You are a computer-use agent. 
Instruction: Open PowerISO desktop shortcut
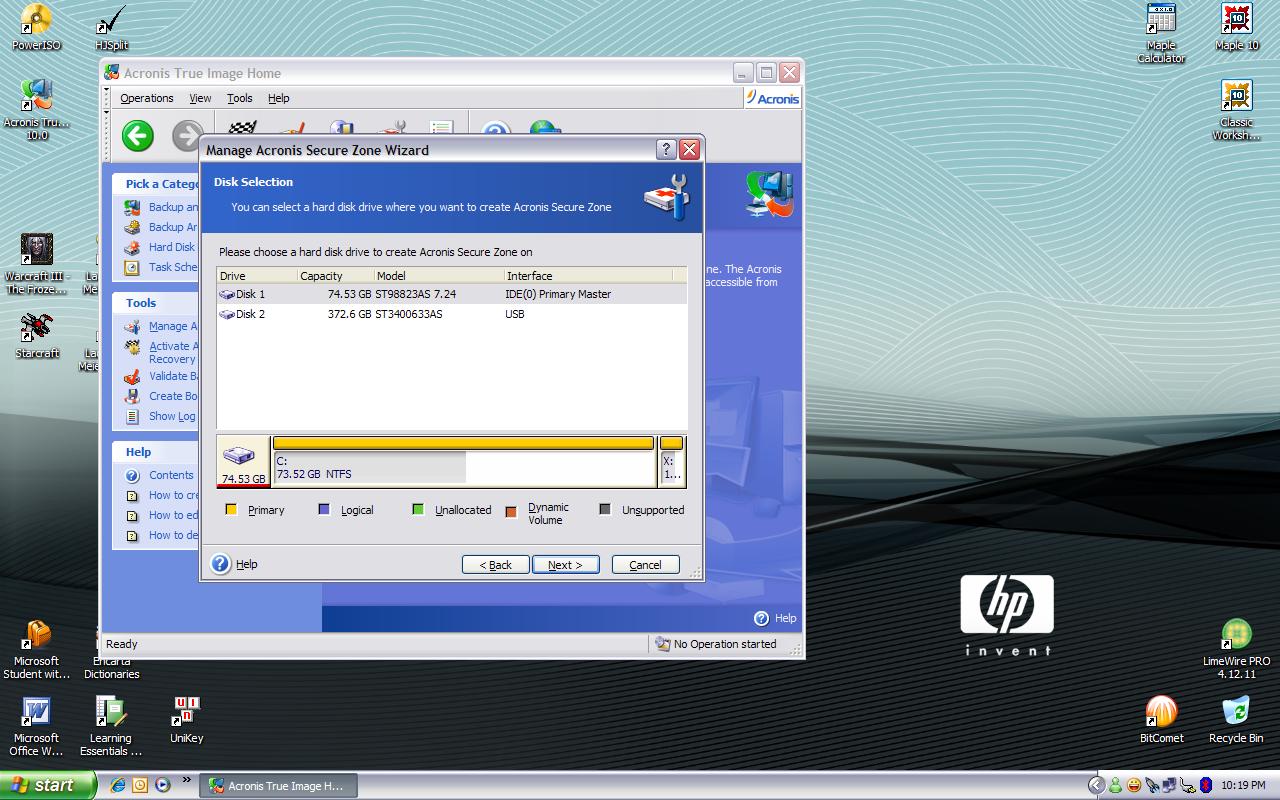36,27
